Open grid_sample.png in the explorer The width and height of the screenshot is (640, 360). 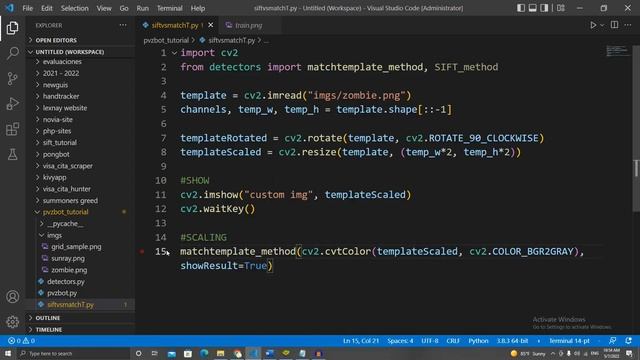click(x=76, y=247)
